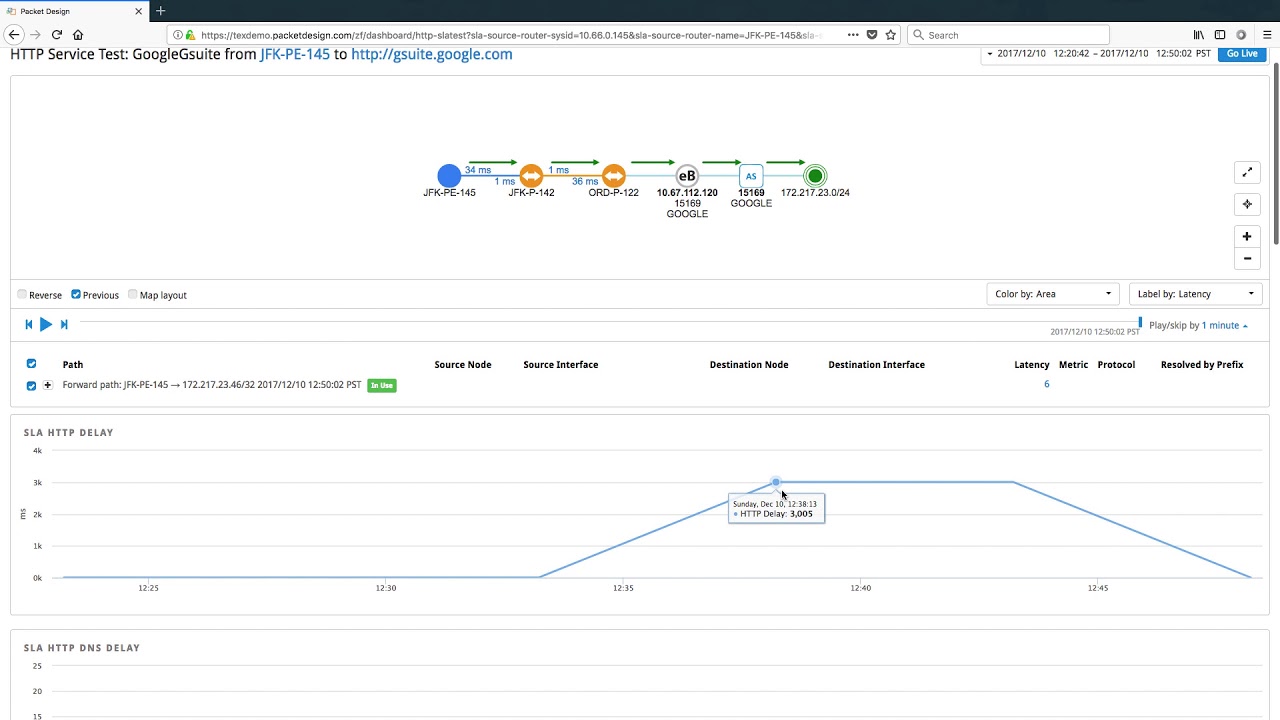
Task: Skip to next time step
Action: 64,324
